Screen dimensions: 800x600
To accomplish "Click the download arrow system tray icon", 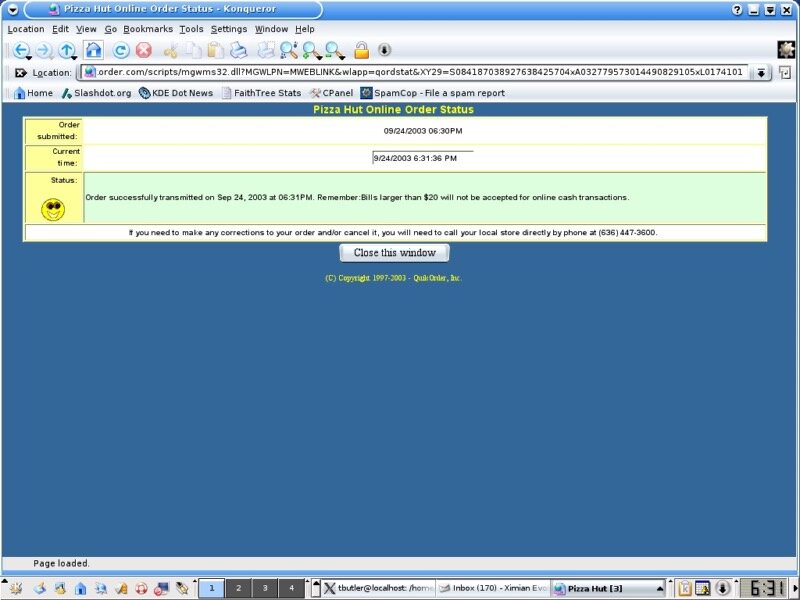I will coord(722,588).
